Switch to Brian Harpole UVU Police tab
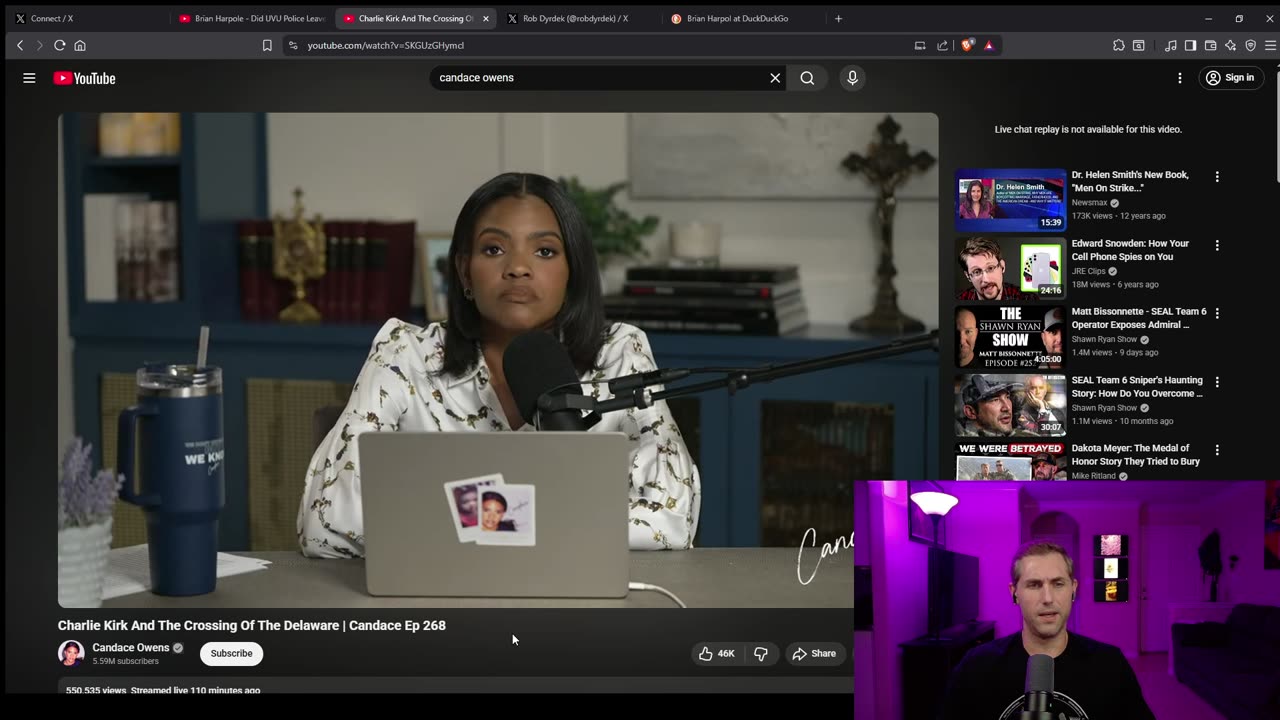 [250, 18]
